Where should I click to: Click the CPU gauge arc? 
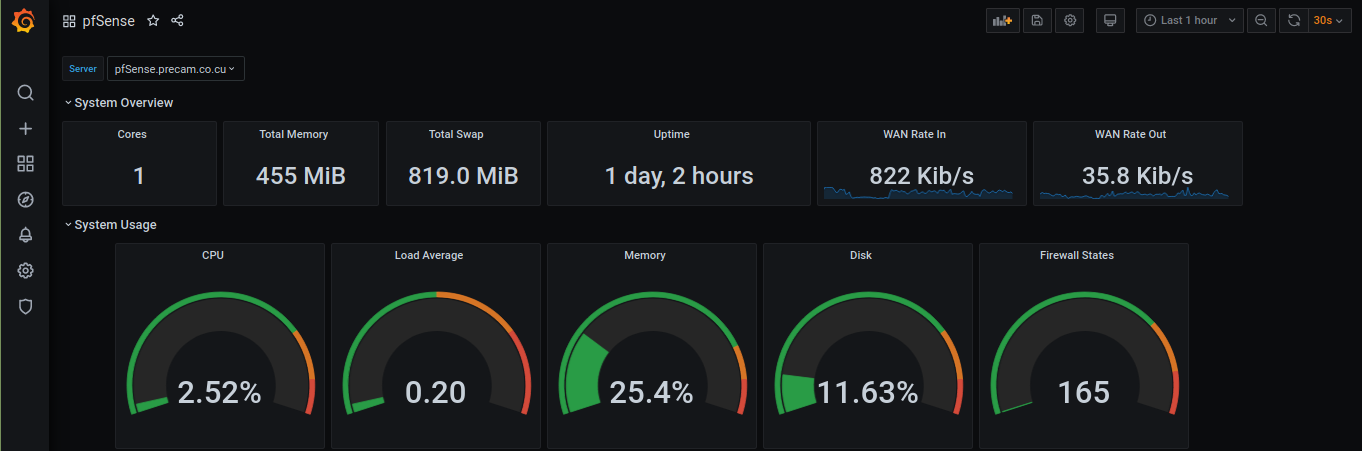[x=220, y=352]
